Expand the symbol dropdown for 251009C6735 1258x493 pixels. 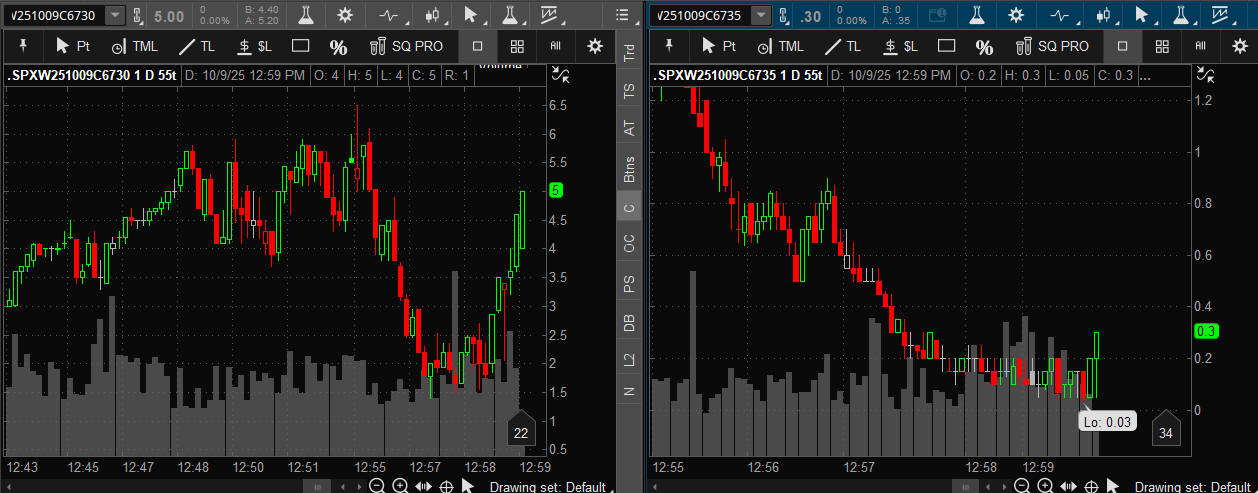point(762,16)
